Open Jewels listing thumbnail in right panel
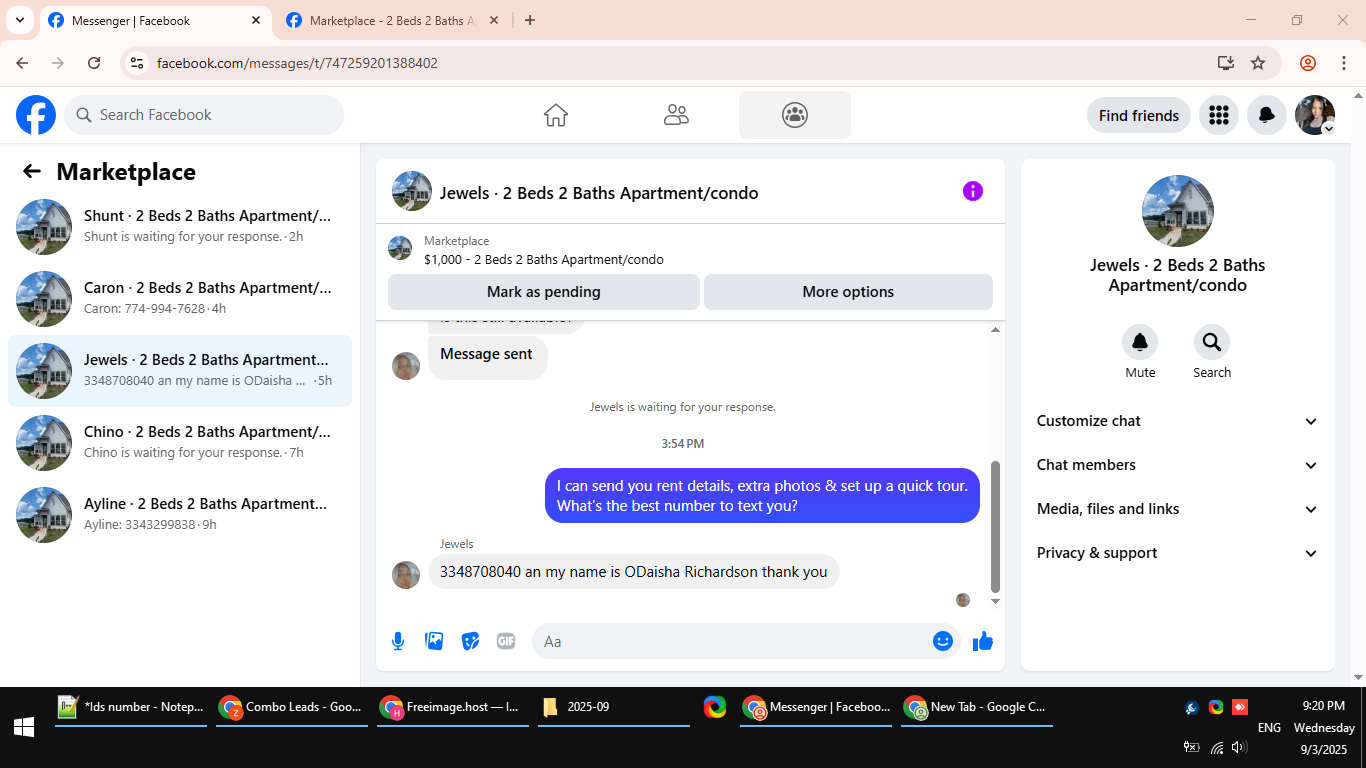 click(x=1178, y=211)
